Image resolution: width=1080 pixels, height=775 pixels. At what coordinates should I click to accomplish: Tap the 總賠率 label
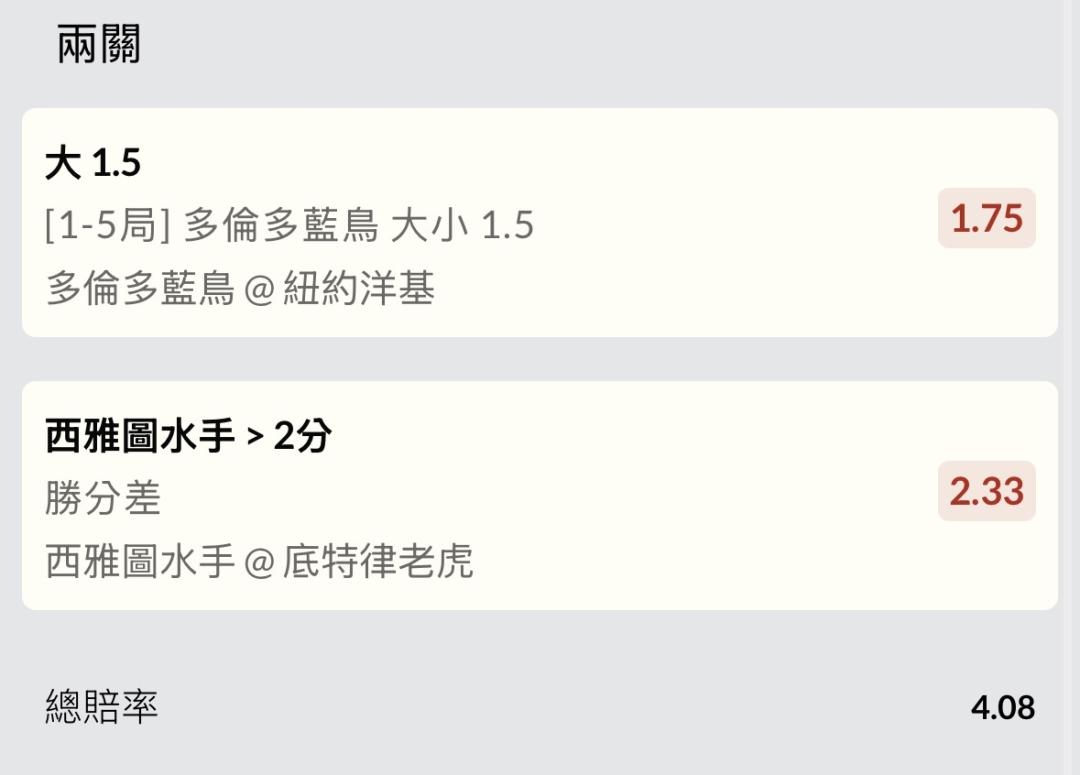coord(102,707)
